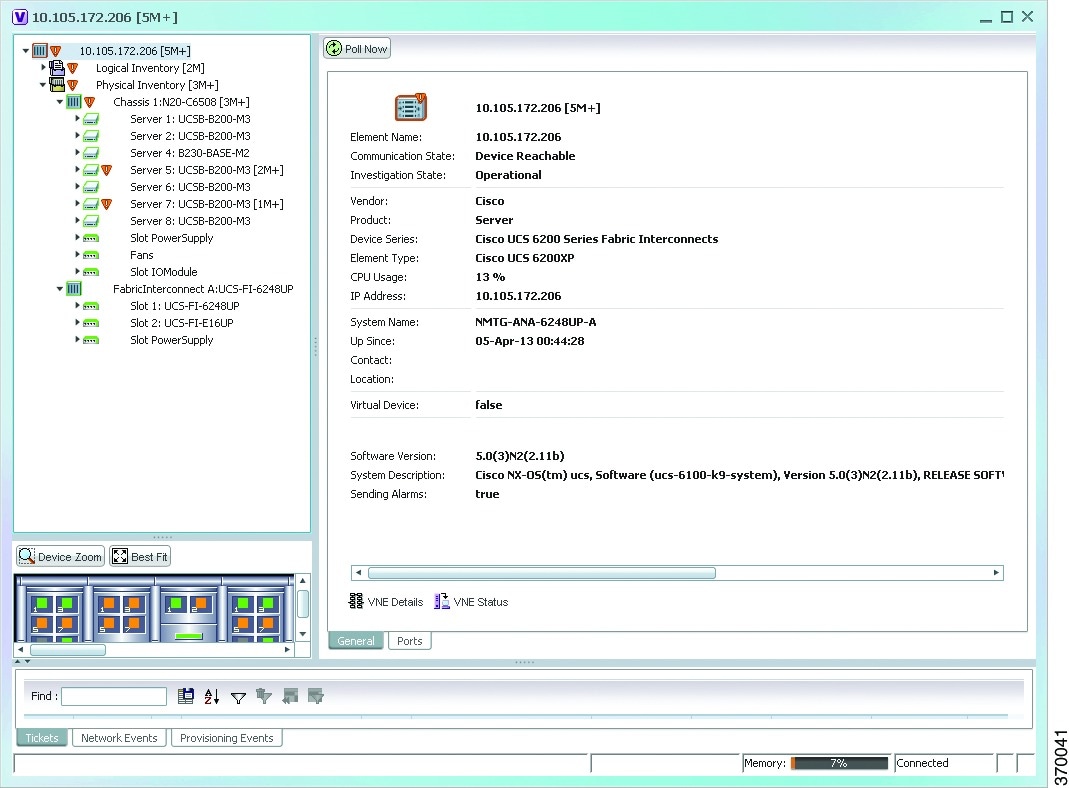The image size is (1069, 788).
Task: Click the Memory 7% usage bar
Action: coord(839,763)
